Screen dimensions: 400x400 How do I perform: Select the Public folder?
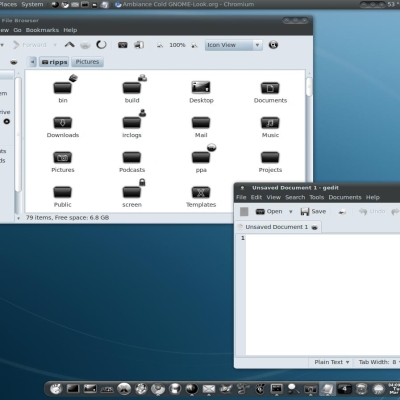click(x=63, y=196)
